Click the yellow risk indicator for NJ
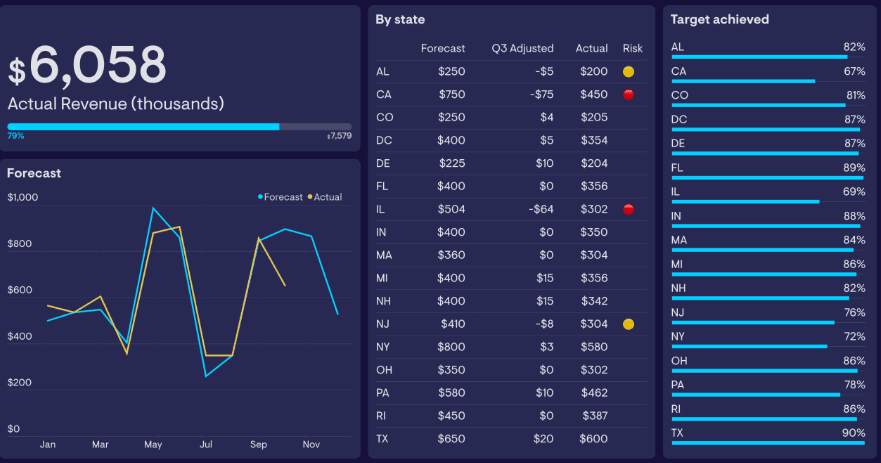Image resolution: width=881 pixels, height=463 pixels. 628,324
